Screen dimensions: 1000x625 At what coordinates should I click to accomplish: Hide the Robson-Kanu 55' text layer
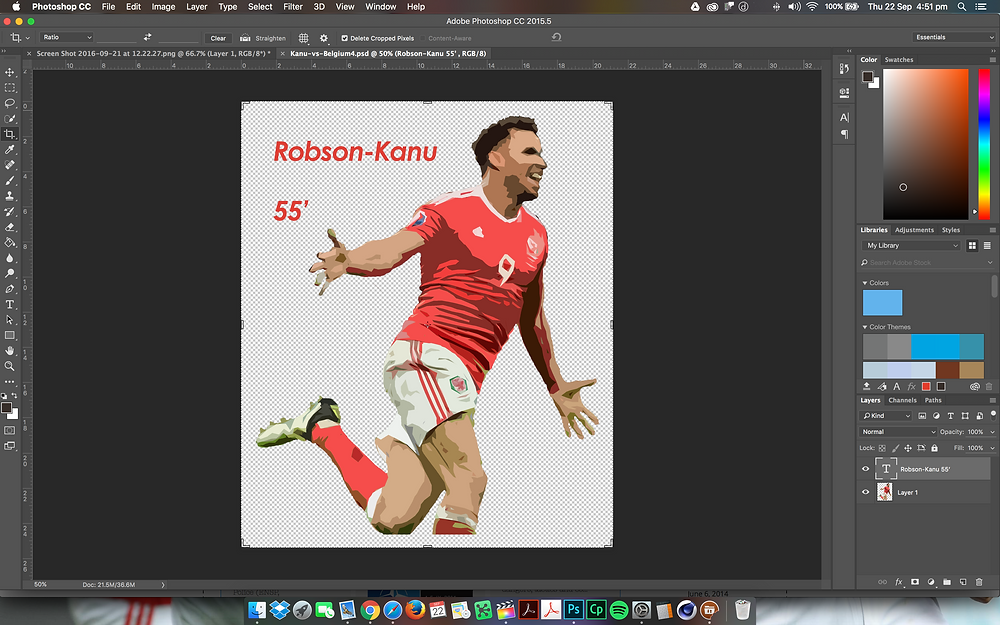(865, 469)
